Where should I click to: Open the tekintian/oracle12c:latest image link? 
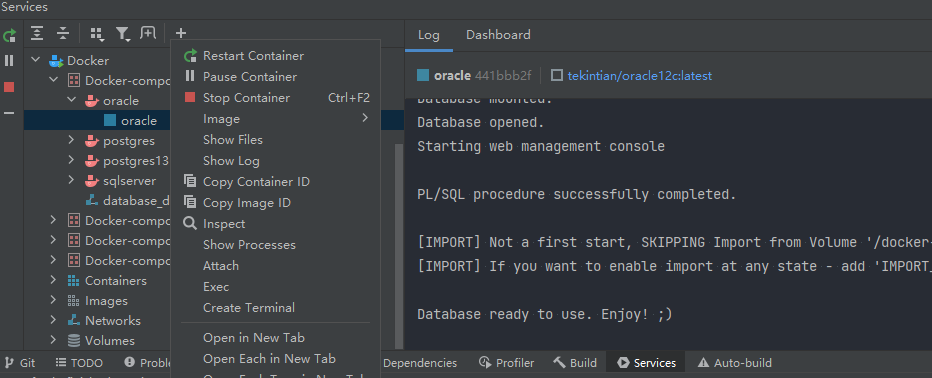[640, 76]
